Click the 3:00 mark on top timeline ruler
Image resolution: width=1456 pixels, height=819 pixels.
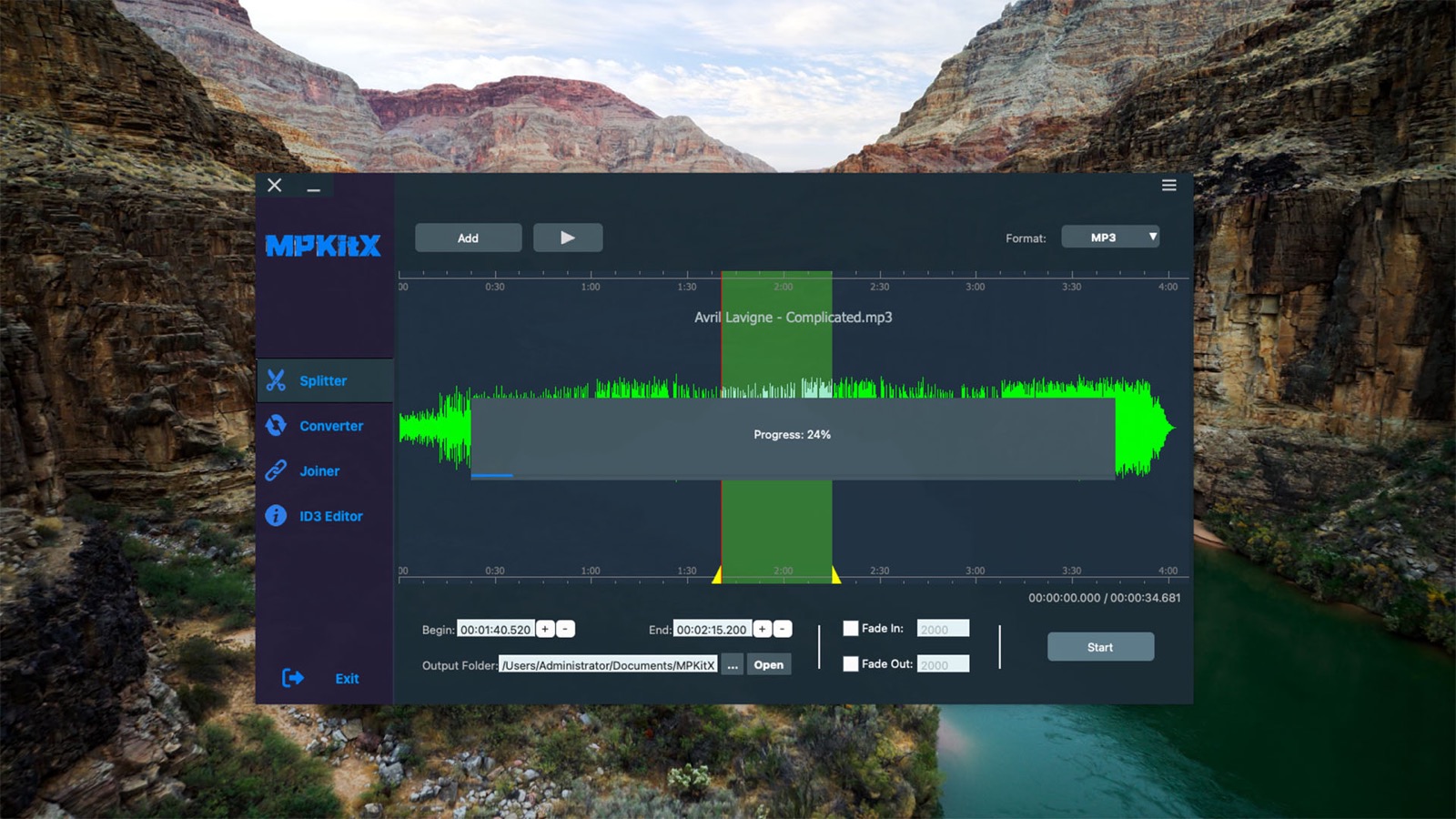point(976,287)
